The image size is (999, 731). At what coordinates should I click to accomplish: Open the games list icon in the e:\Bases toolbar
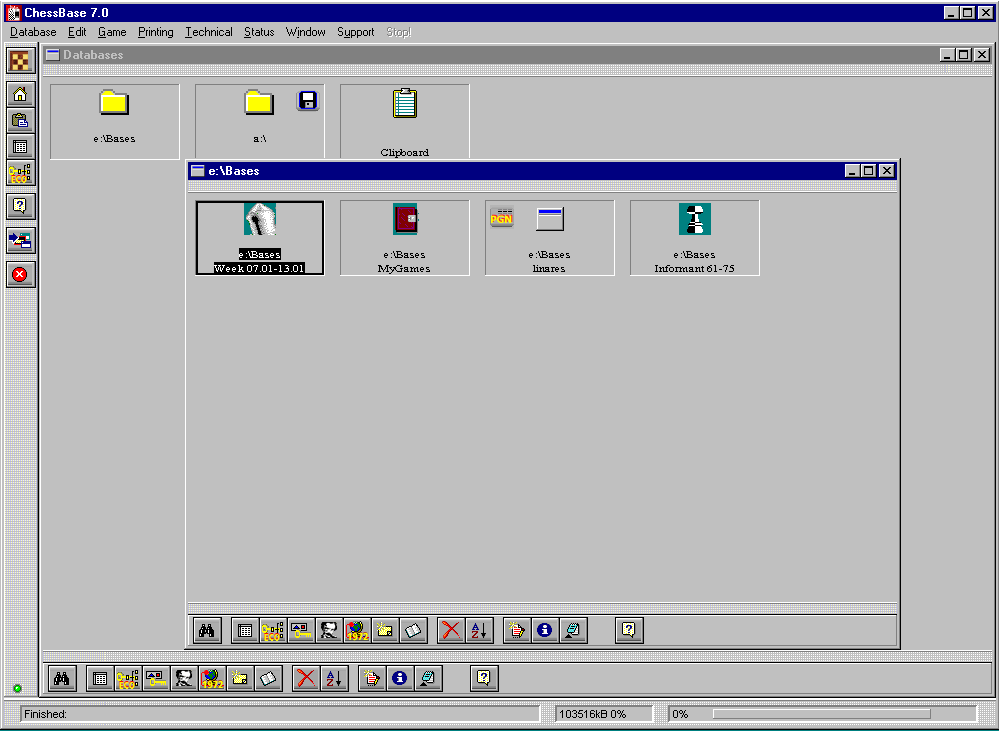(x=245, y=630)
